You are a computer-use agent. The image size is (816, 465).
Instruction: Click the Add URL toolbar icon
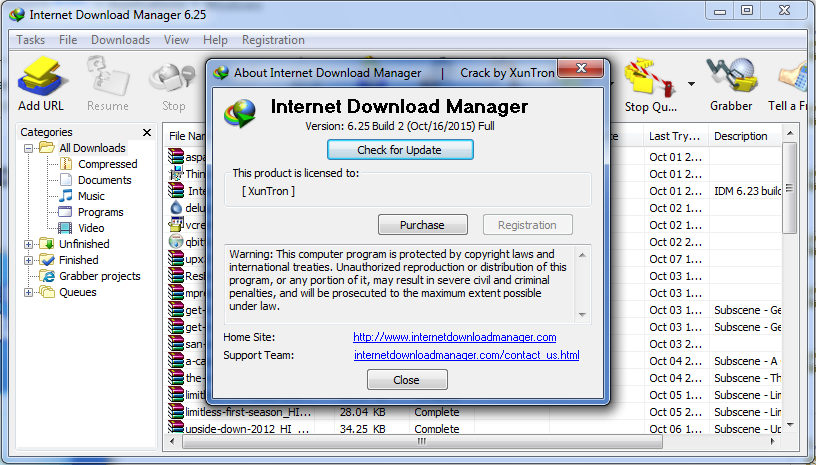point(41,84)
